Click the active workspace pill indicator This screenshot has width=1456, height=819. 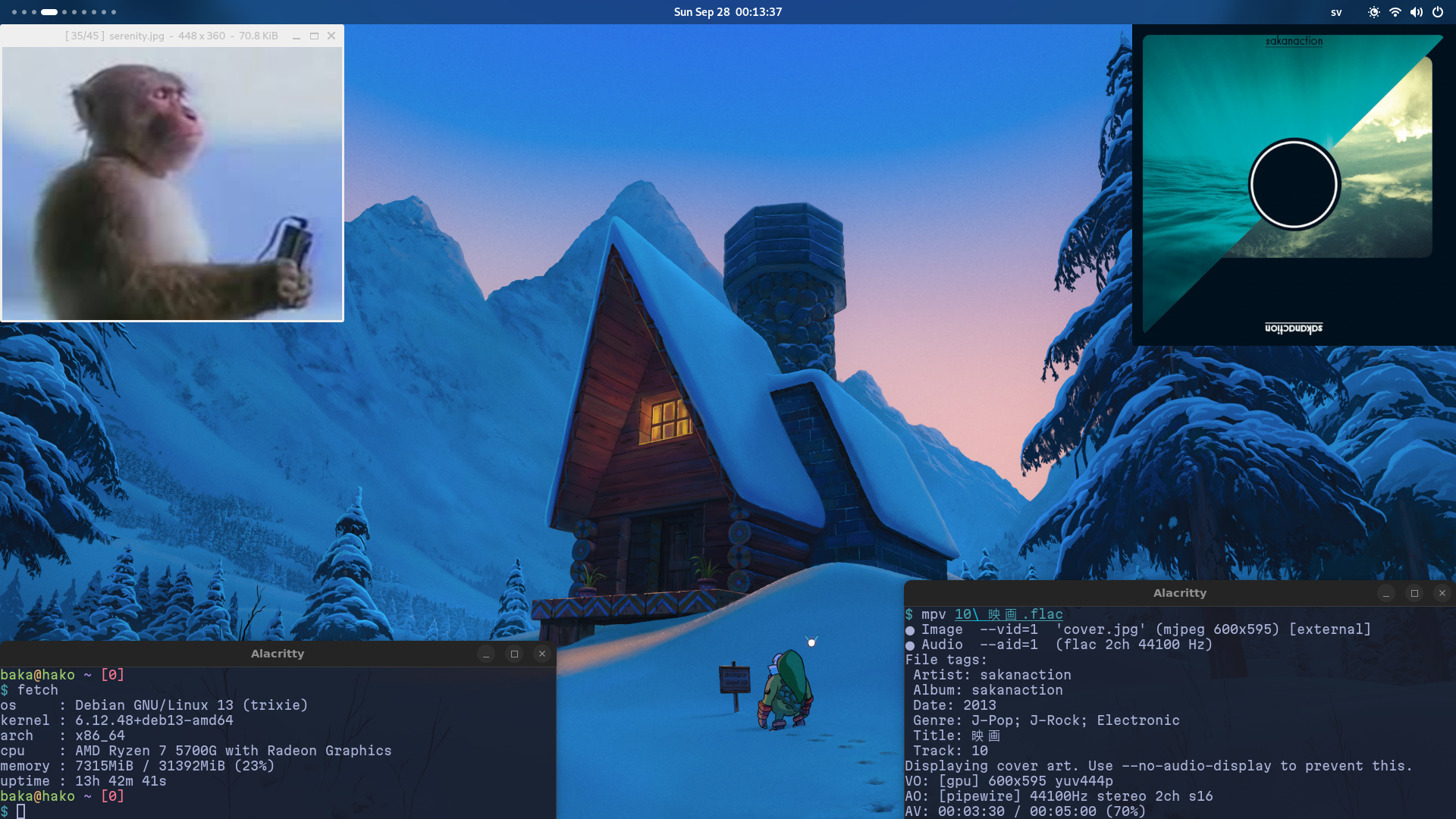tap(49, 12)
